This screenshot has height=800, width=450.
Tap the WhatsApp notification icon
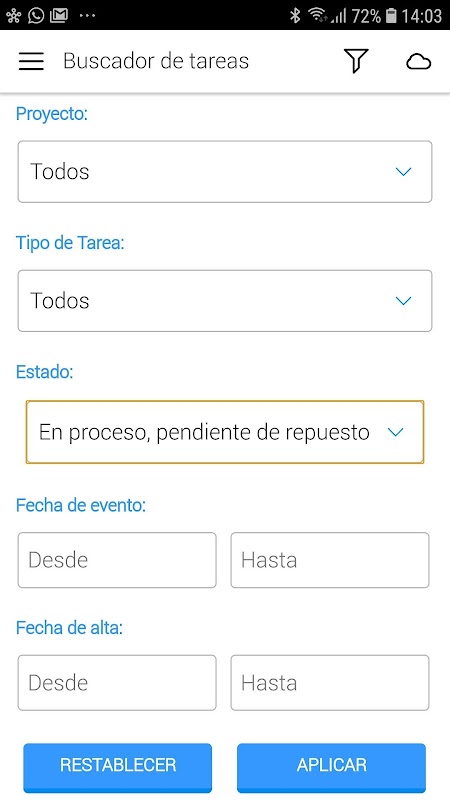click(36, 16)
